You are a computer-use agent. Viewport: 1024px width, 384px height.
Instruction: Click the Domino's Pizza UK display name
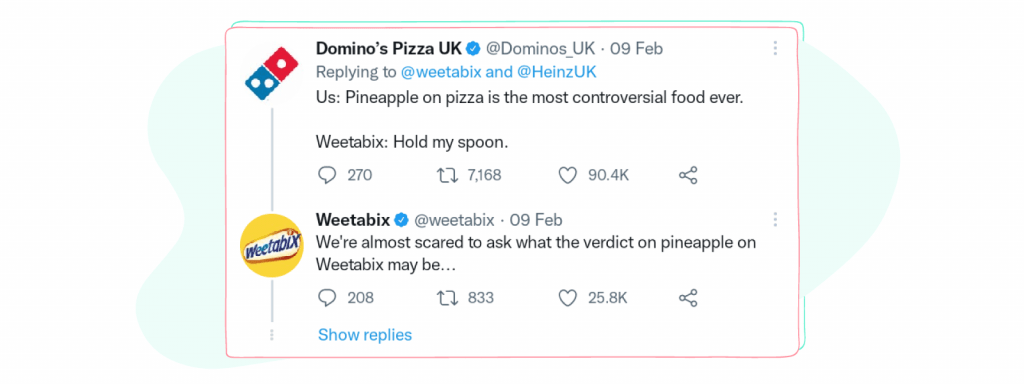point(390,48)
